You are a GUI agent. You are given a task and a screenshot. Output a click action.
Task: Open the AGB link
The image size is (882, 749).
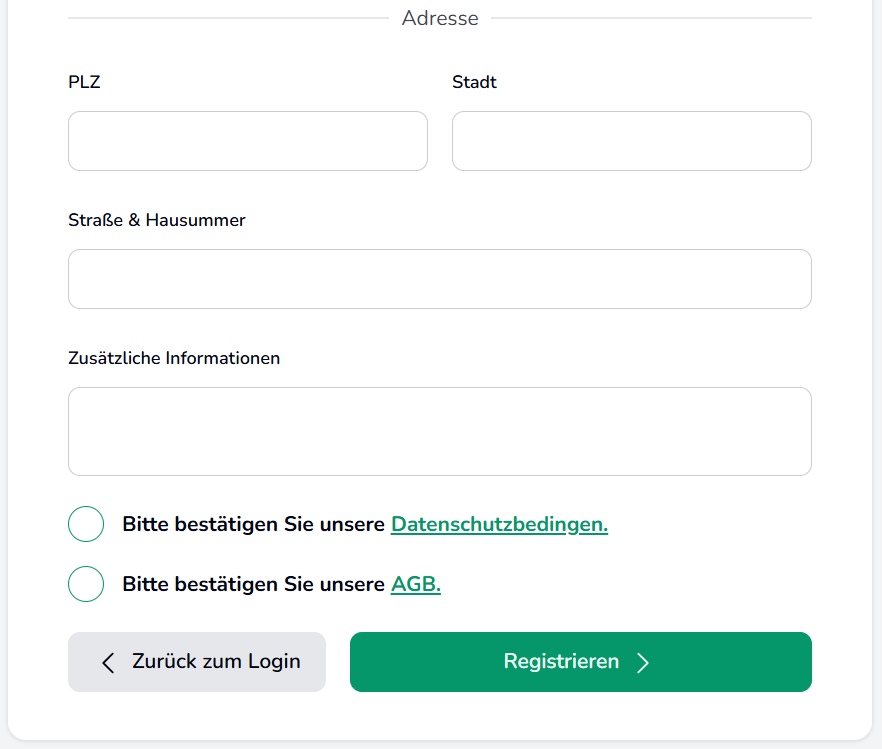(x=415, y=584)
